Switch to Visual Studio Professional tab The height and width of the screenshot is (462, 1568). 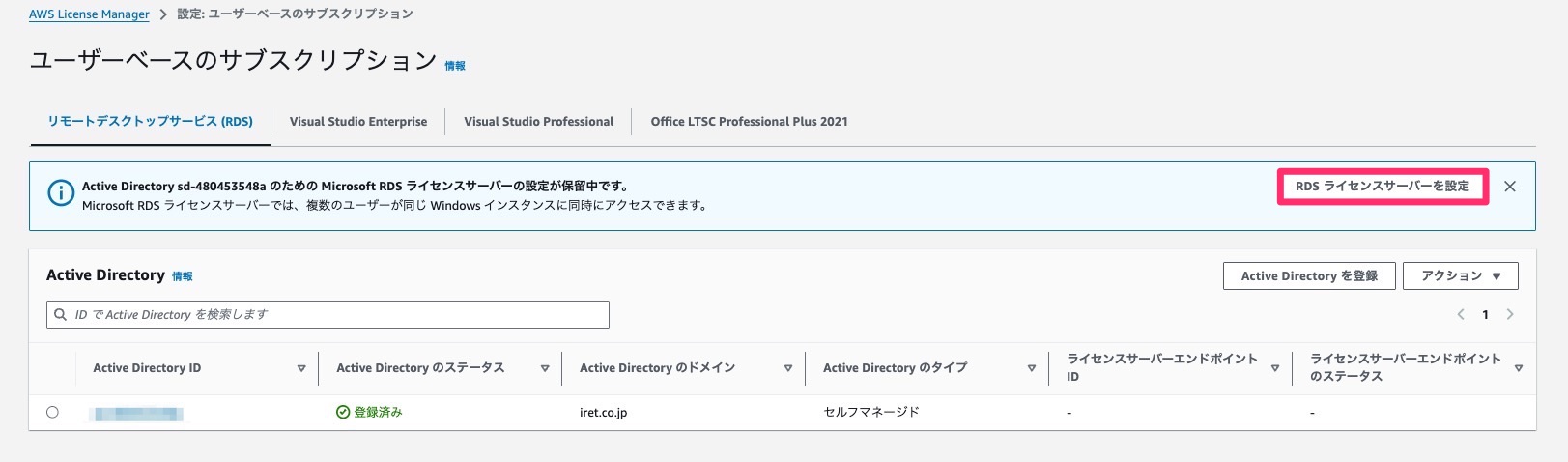[538, 122]
